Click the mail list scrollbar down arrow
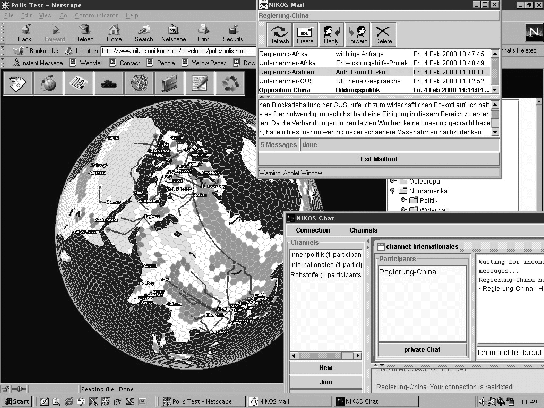Image resolution: width=544 pixels, height=408 pixels. pyautogui.click(x=495, y=90)
